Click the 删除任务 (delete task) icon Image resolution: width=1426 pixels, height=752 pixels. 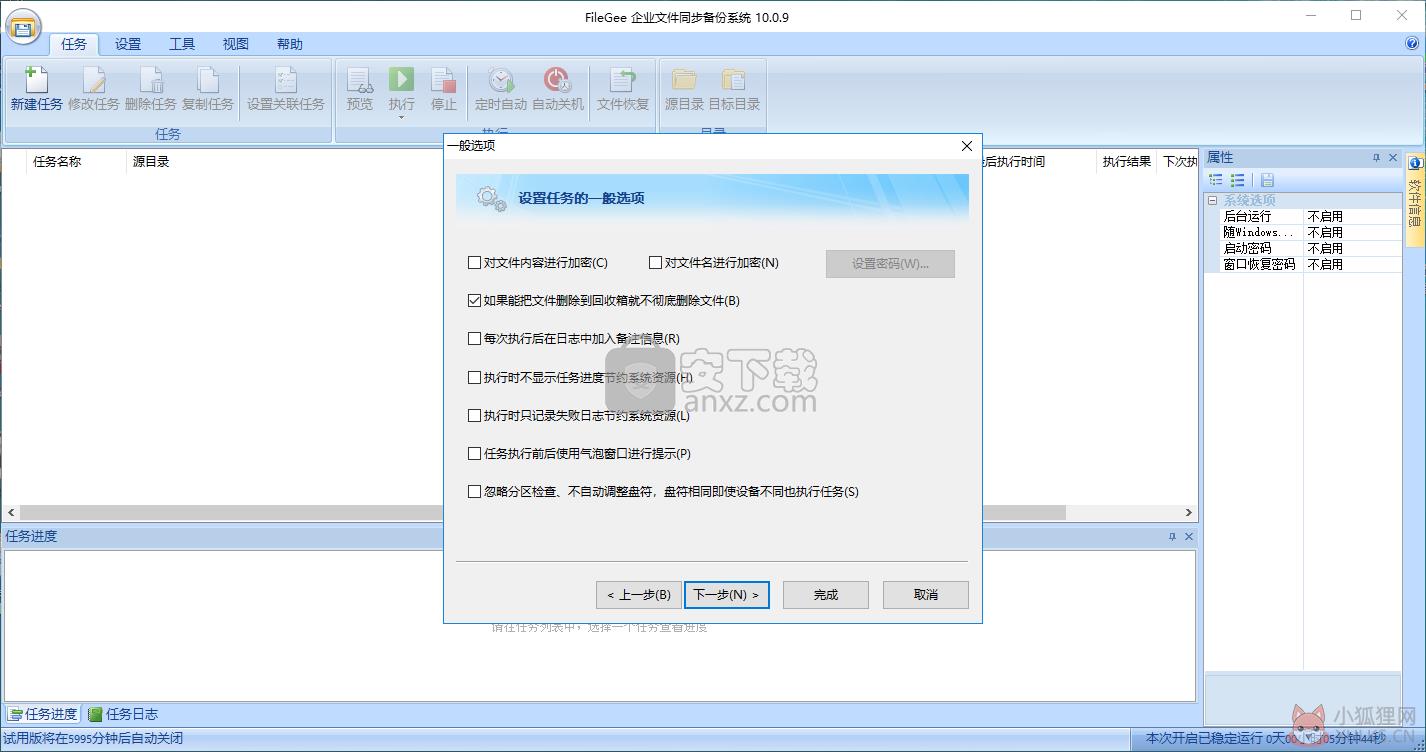pos(151,80)
